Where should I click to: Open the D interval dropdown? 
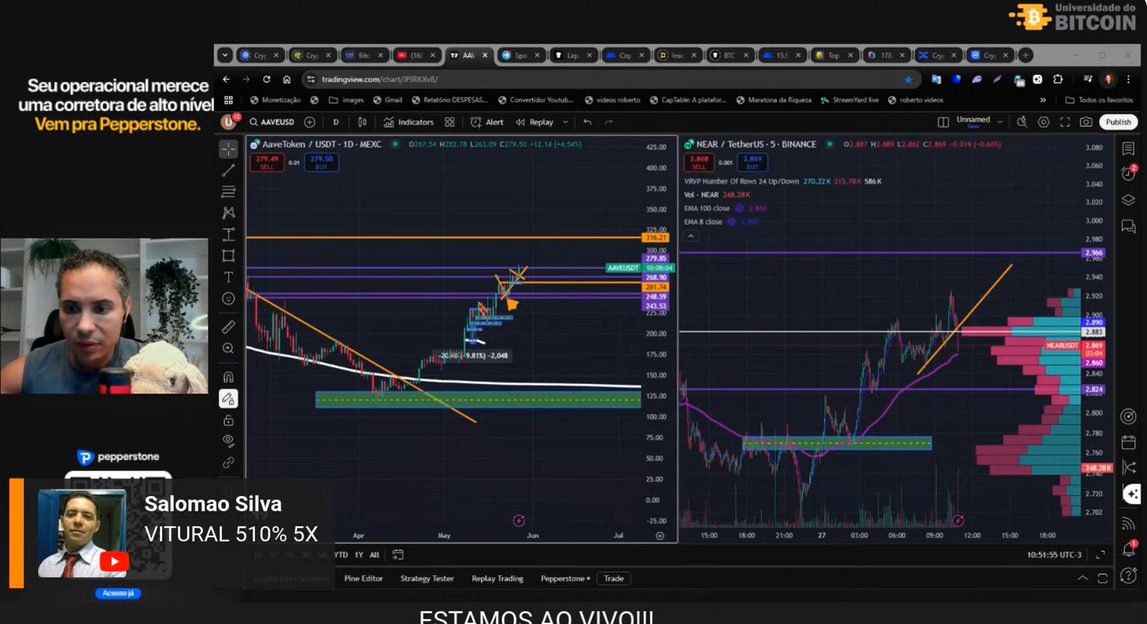click(x=337, y=122)
